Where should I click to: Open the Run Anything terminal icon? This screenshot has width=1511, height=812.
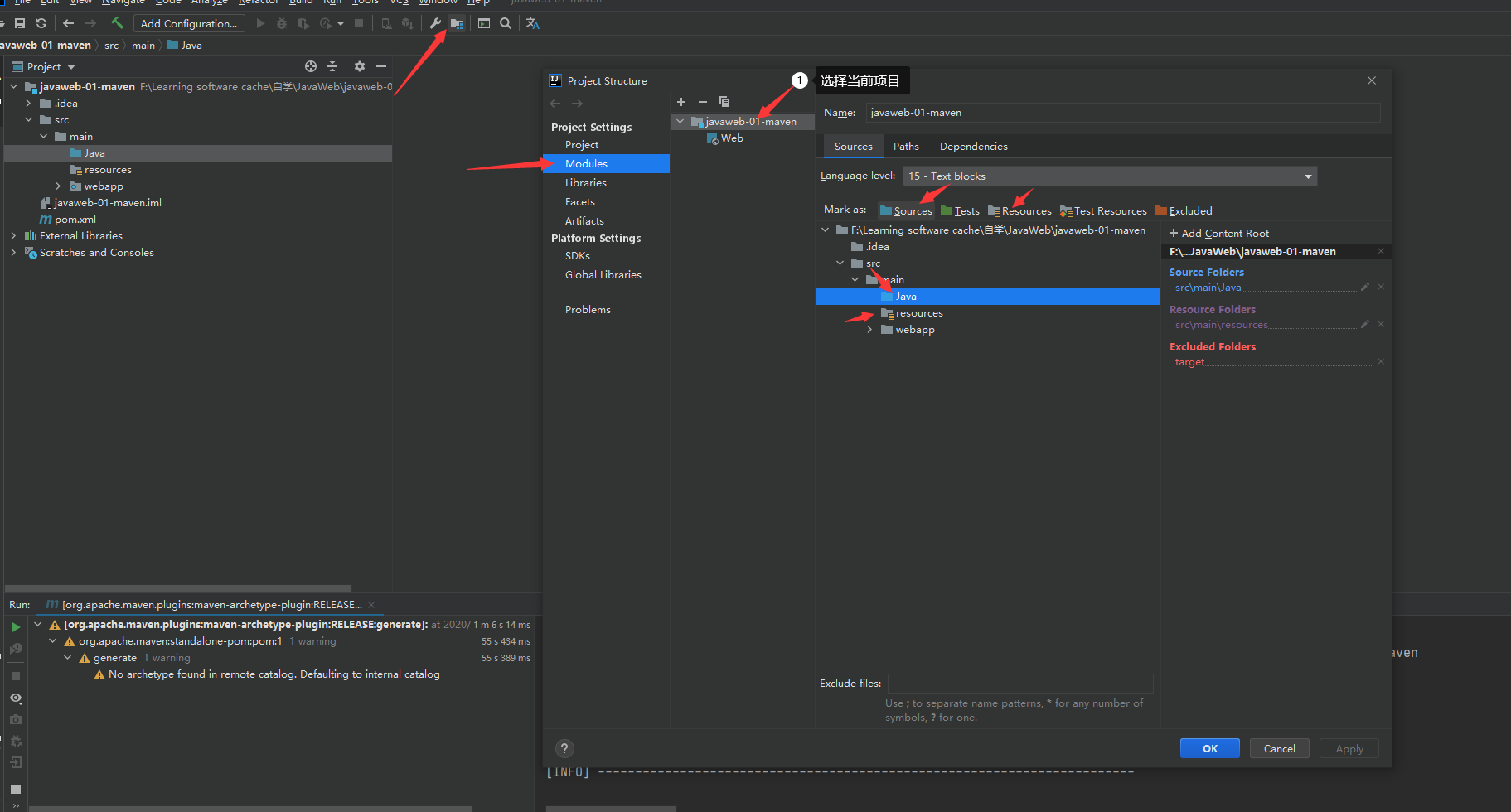click(x=484, y=23)
